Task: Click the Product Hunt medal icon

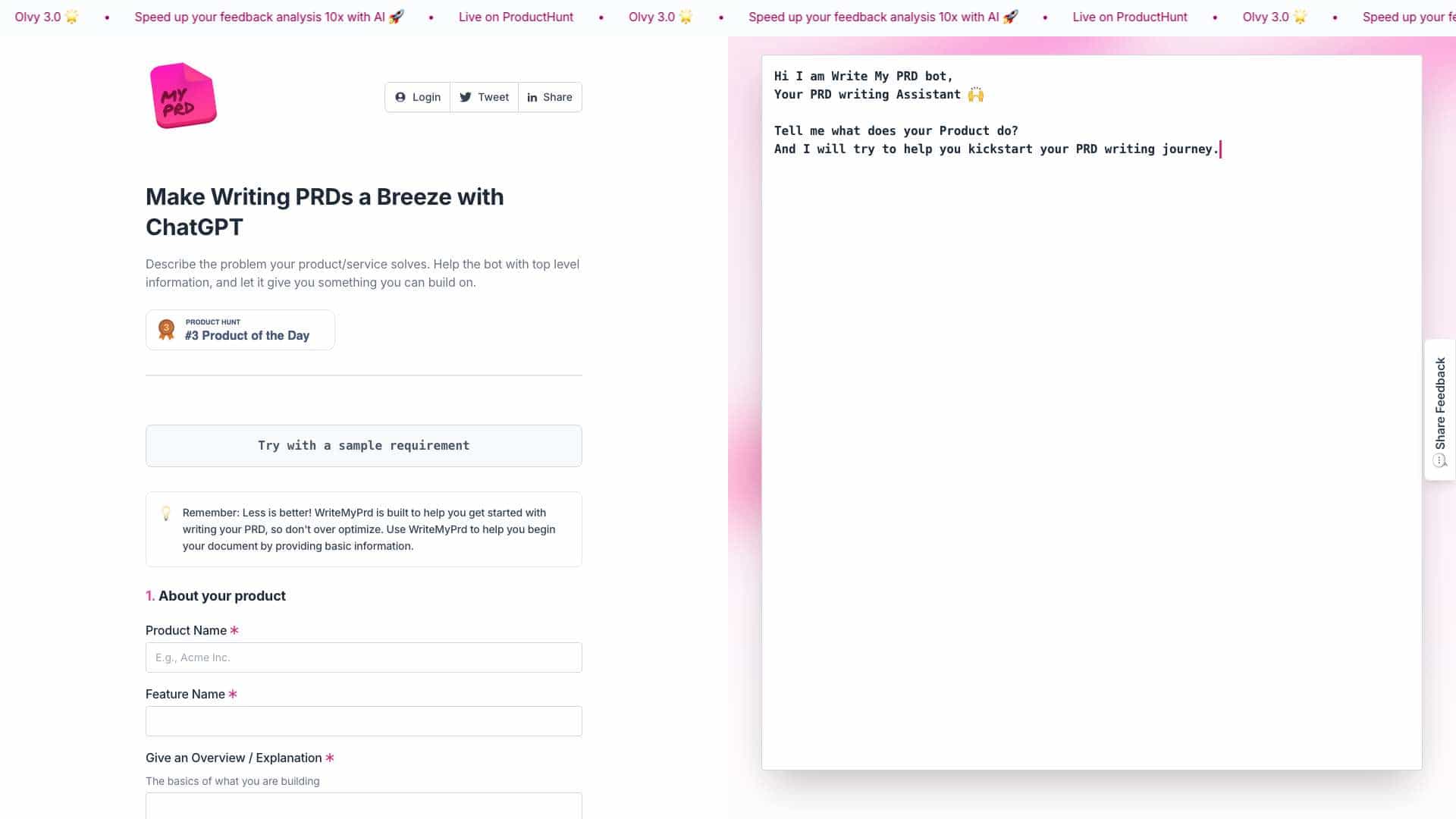Action: click(x=166, y=330)
